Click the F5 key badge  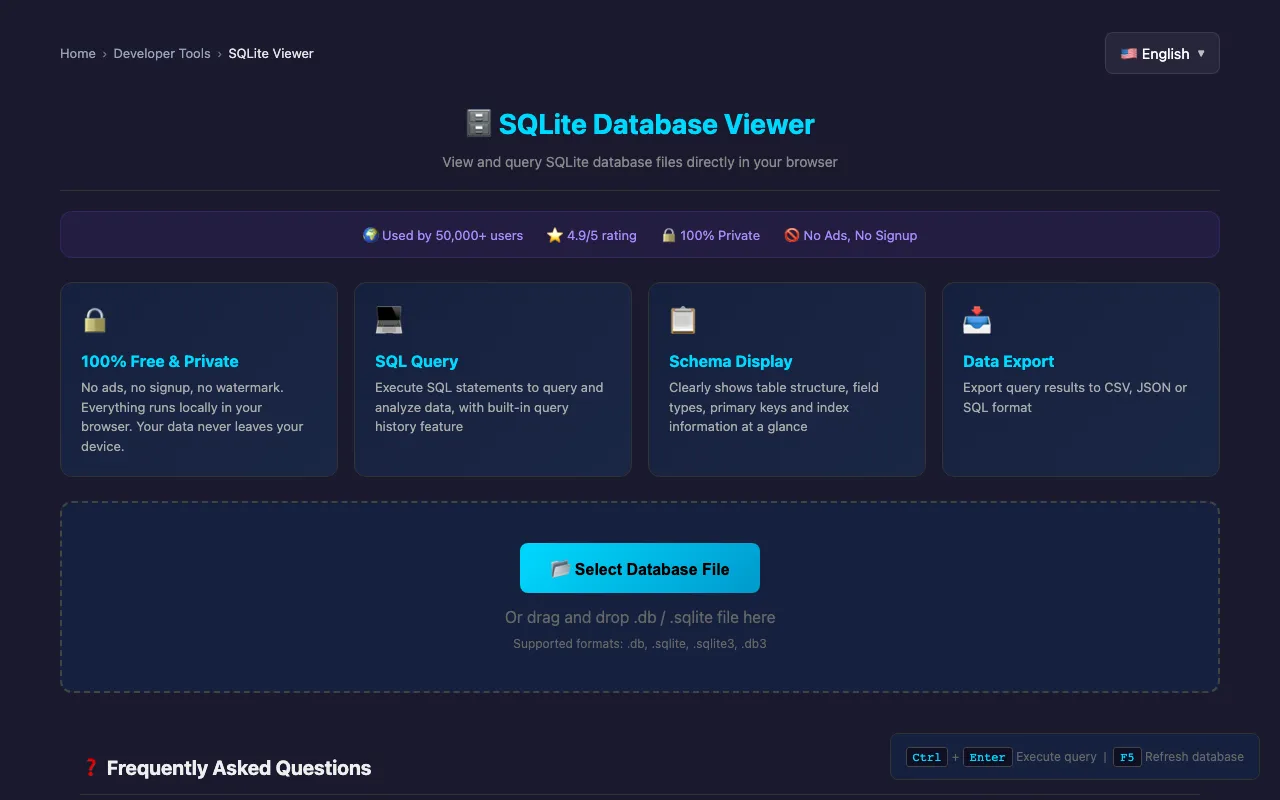(1126, 757)
